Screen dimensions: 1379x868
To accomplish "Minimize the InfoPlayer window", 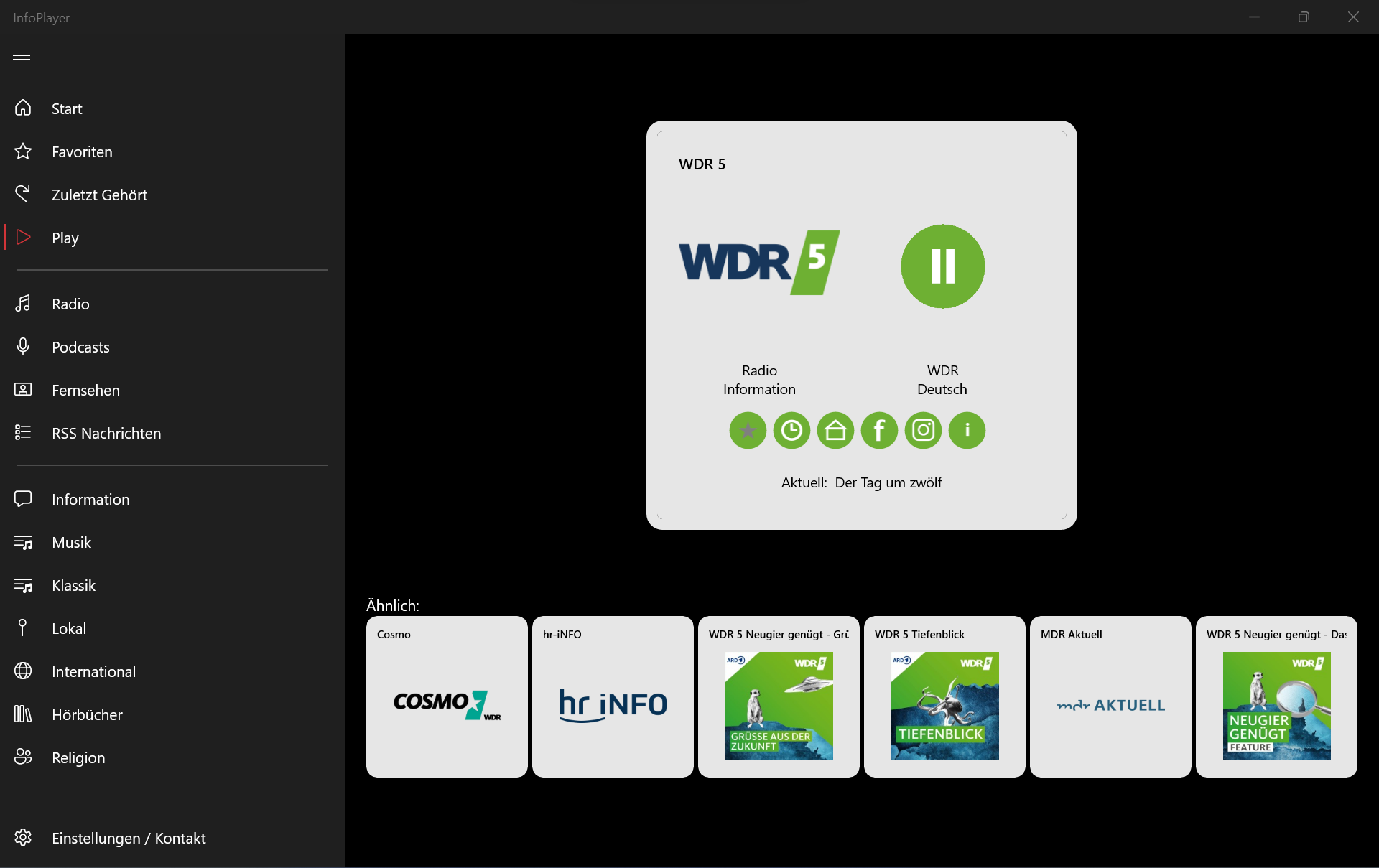I will pos(1254,17).
